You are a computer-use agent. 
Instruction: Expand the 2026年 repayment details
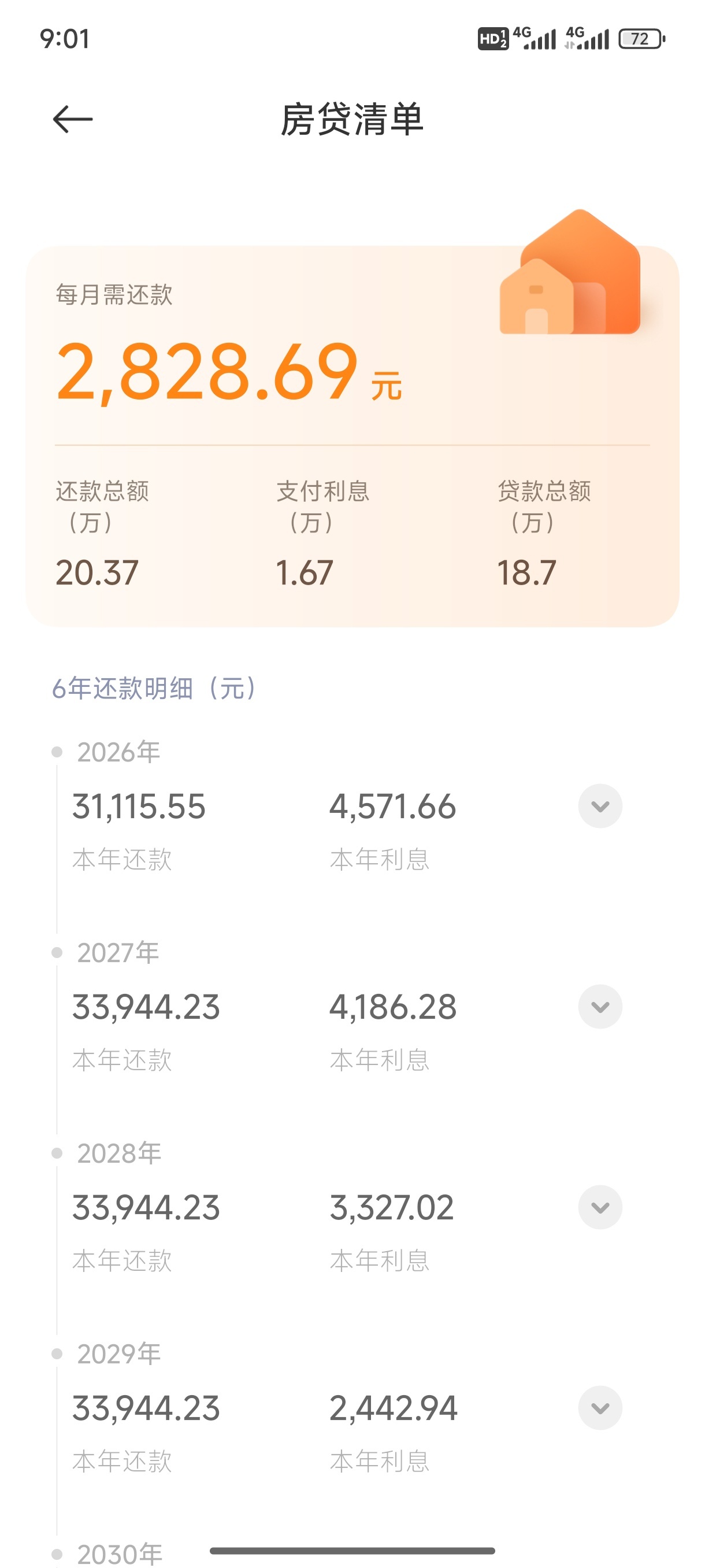click(x=600, y=806)
